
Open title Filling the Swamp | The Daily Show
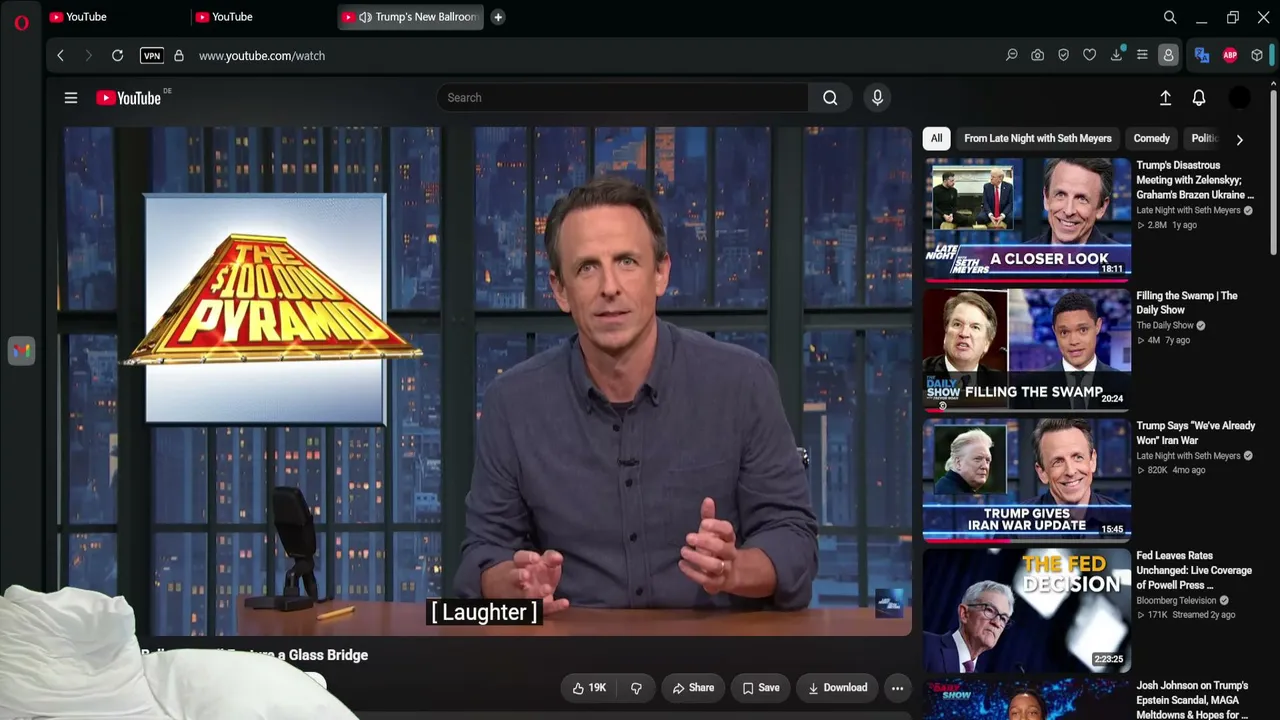[1187, 303]
